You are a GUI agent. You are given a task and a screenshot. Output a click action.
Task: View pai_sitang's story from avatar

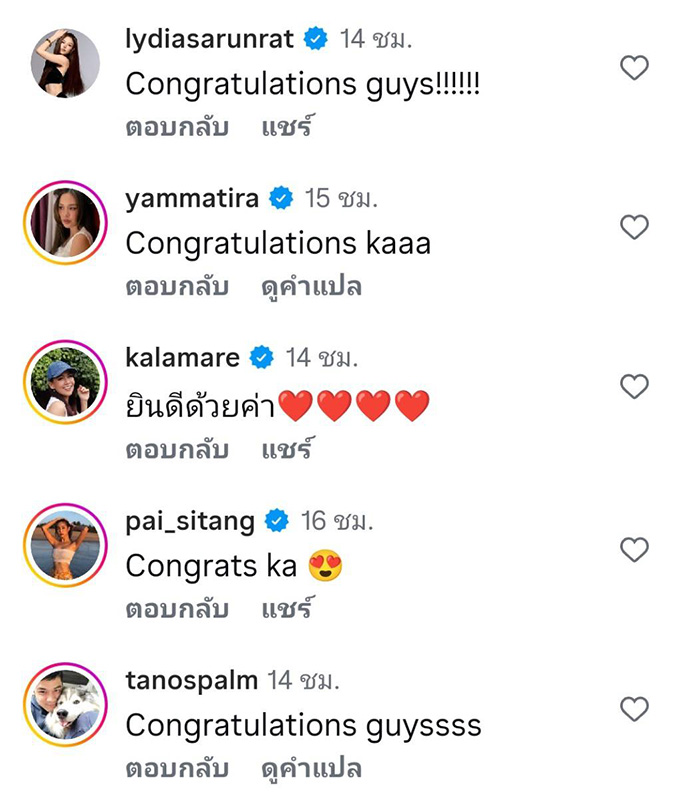(x=65, y=545)
